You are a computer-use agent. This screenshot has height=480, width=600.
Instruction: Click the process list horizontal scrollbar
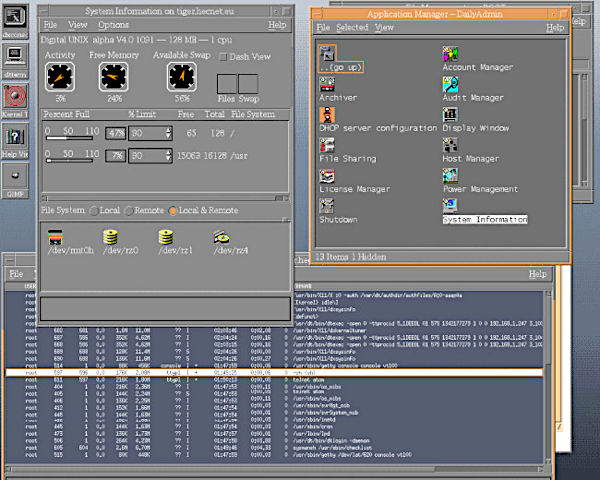(275, 469)
